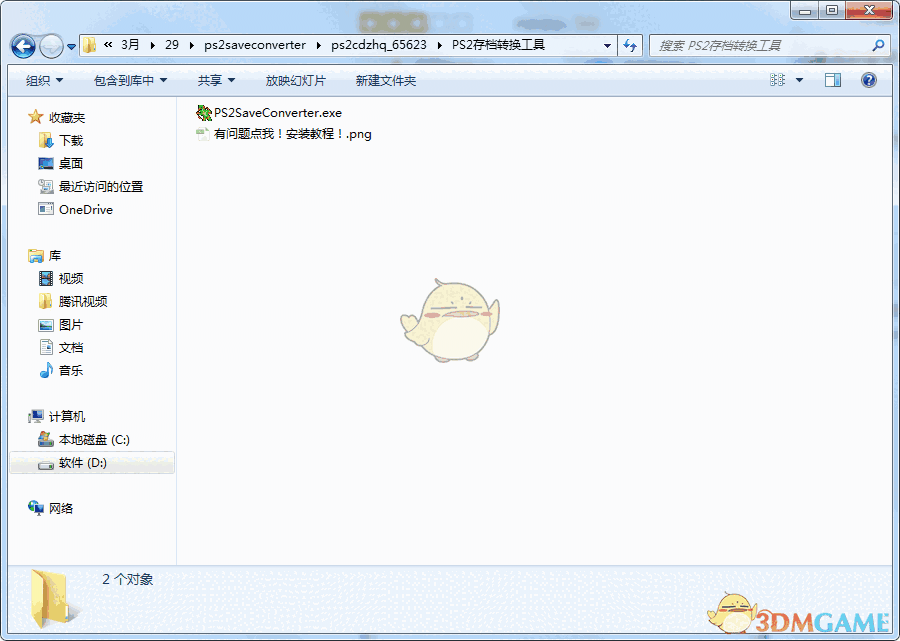
Task: Open the 组织 (Organize) dropdown menu
Action: [44, 81]
